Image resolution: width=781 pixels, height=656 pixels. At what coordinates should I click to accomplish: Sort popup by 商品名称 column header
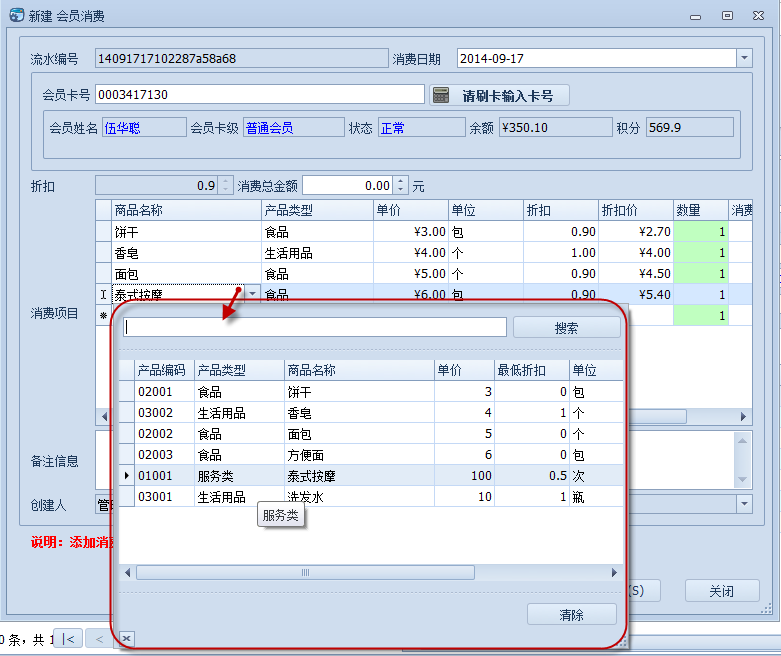359,370
